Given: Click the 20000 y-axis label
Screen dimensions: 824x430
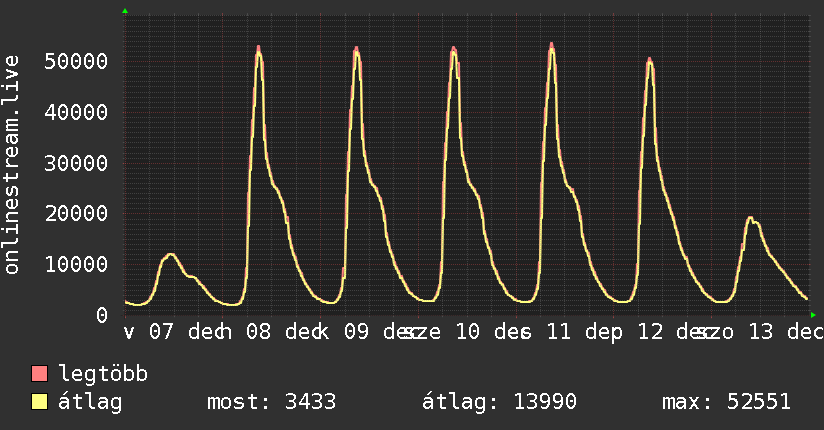Looking at the screenshot, I should [76, 213].
